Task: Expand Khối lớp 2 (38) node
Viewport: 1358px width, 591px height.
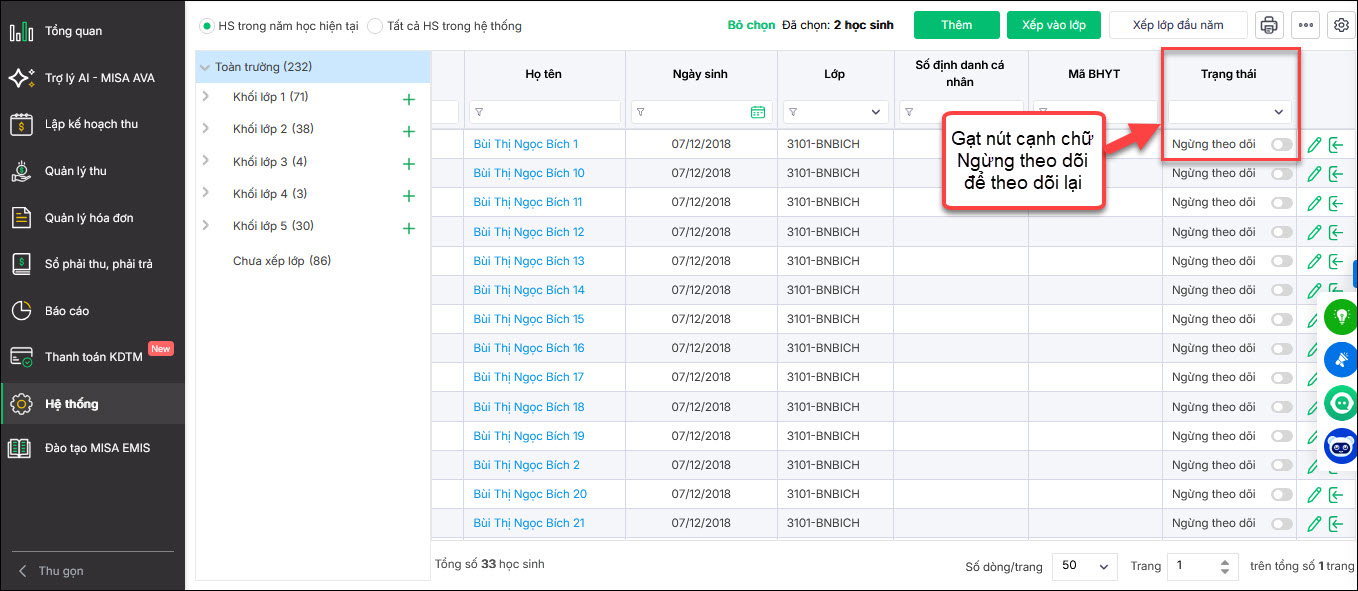Action: point(206,129)
